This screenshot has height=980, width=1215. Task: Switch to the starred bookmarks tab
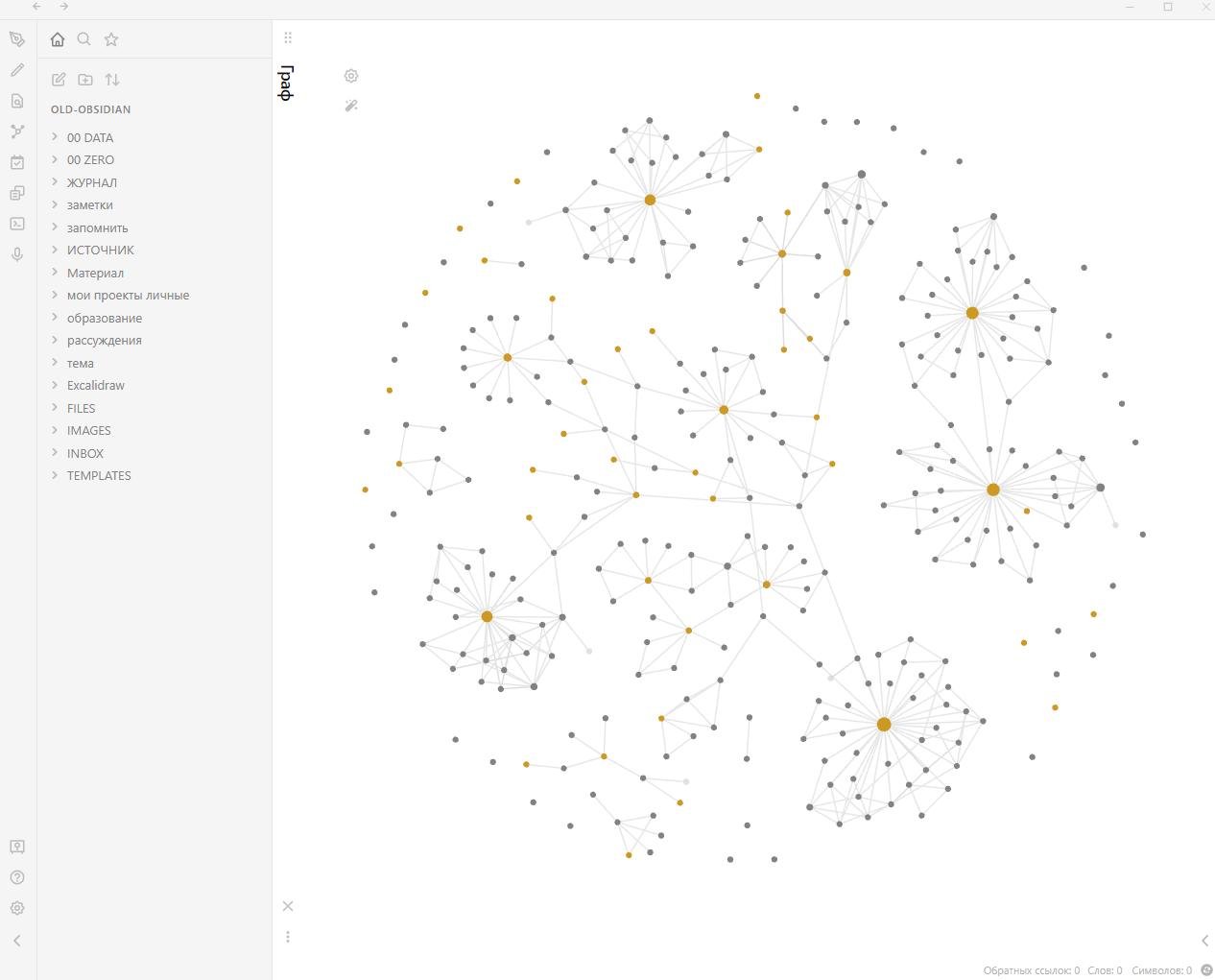[x=111, y=39]
